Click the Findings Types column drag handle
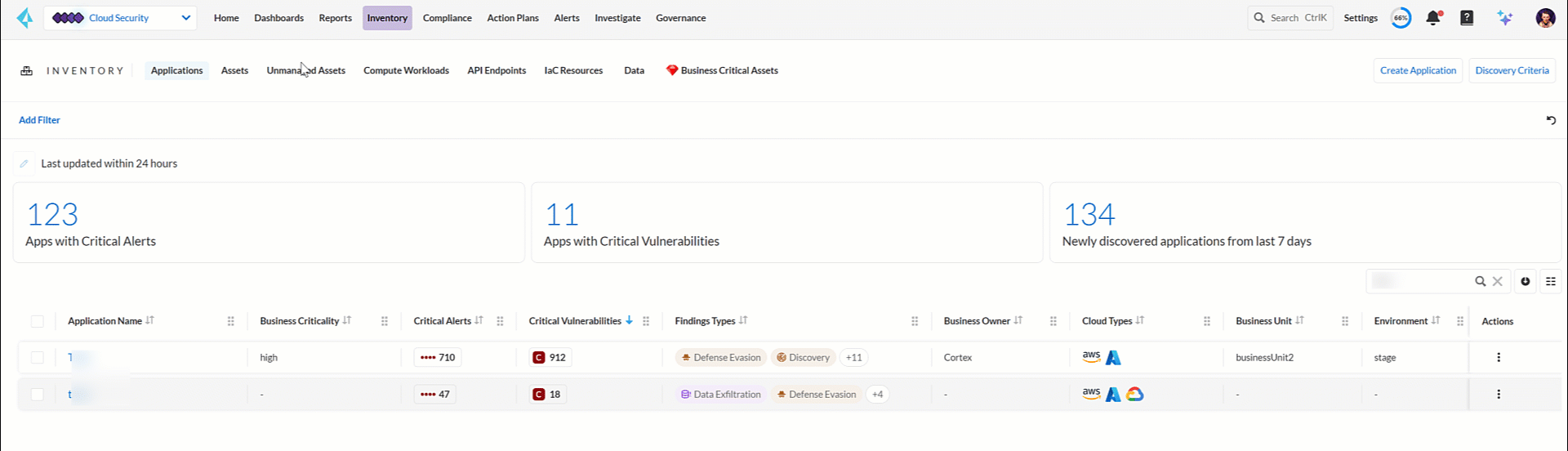Viewport: 1568px width, 451px height. coord(915,321)
